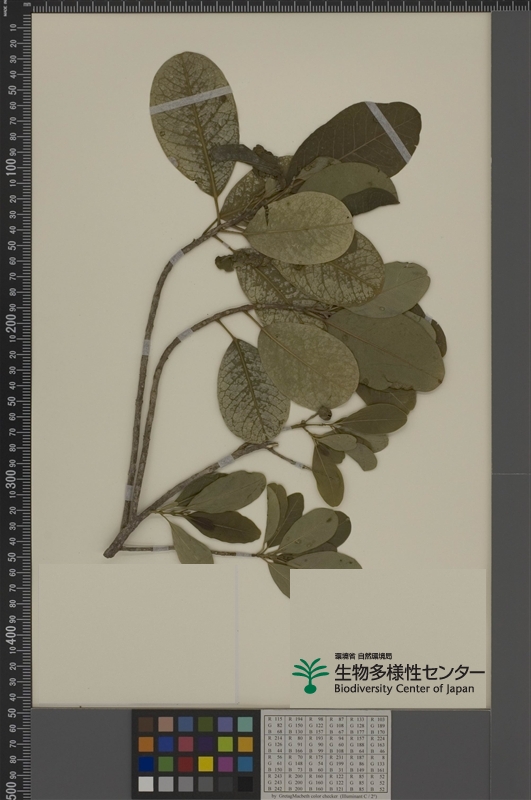Click the base of the main stem
The width and height of the screenshot is (531, 800).
pos(110,552)
